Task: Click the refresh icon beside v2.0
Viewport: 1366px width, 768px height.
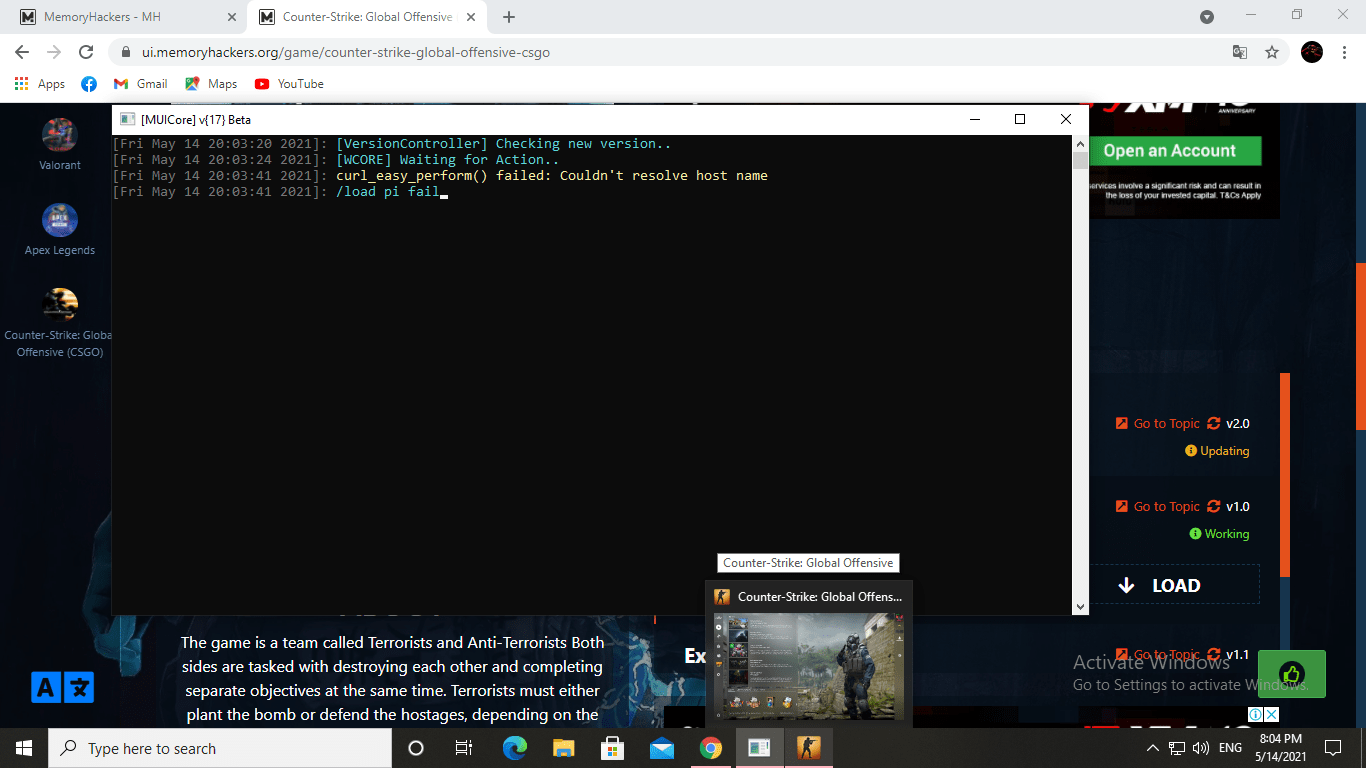Action: pyautogui.click(x=1214, y=424)
